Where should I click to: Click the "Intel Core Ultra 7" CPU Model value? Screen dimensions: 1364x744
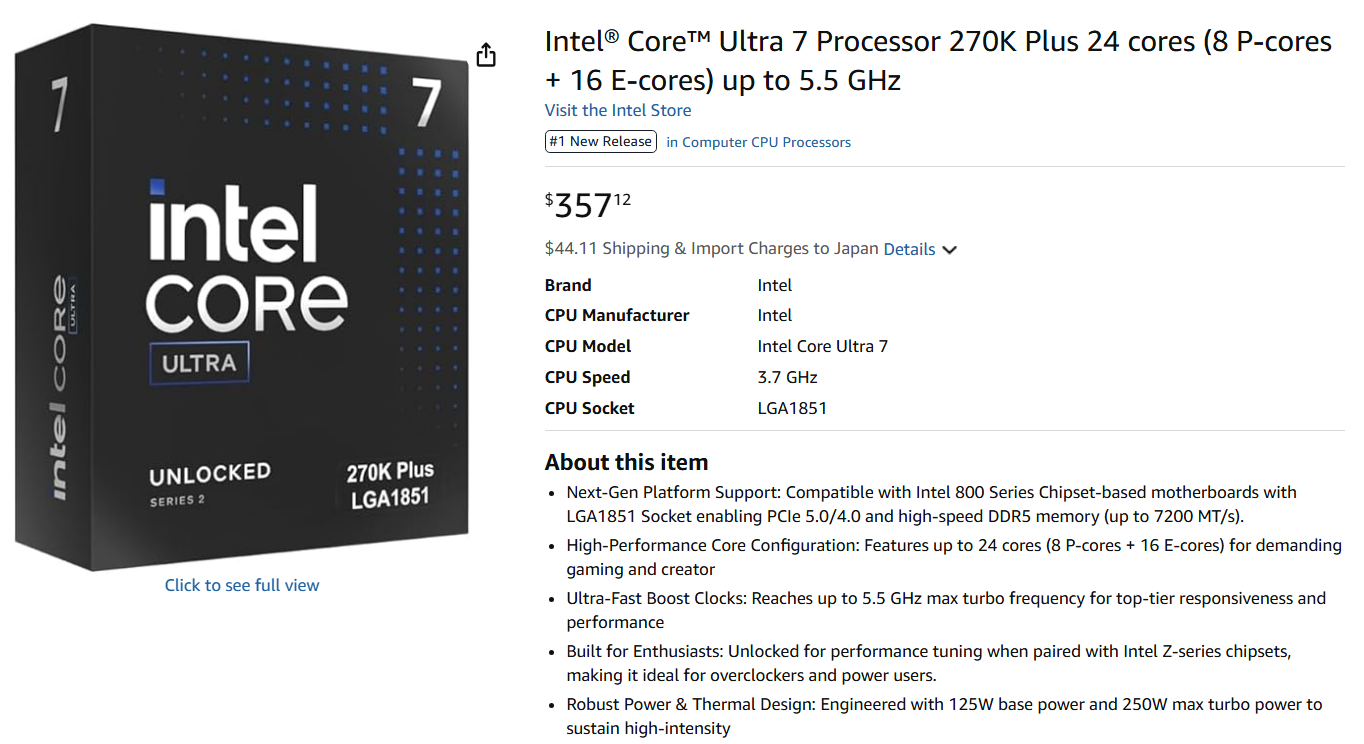[822, 346]
